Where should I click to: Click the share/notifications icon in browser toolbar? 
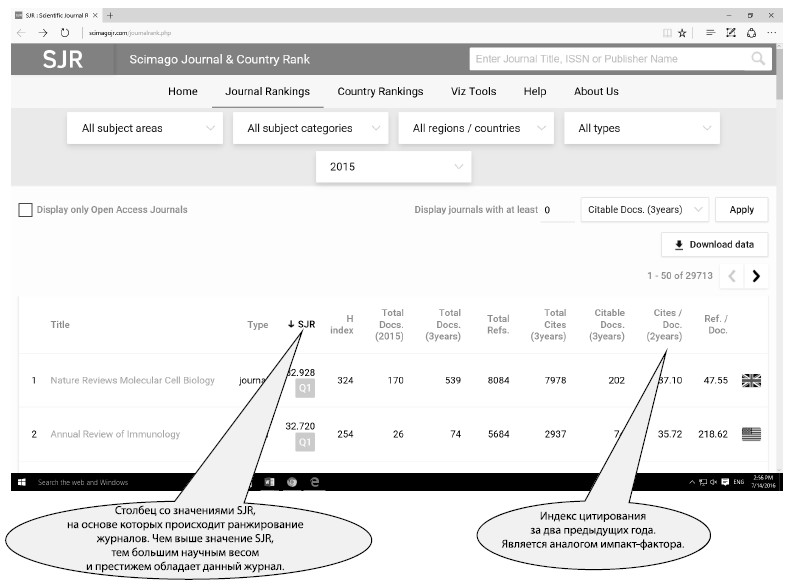click(x=751, y=33)
